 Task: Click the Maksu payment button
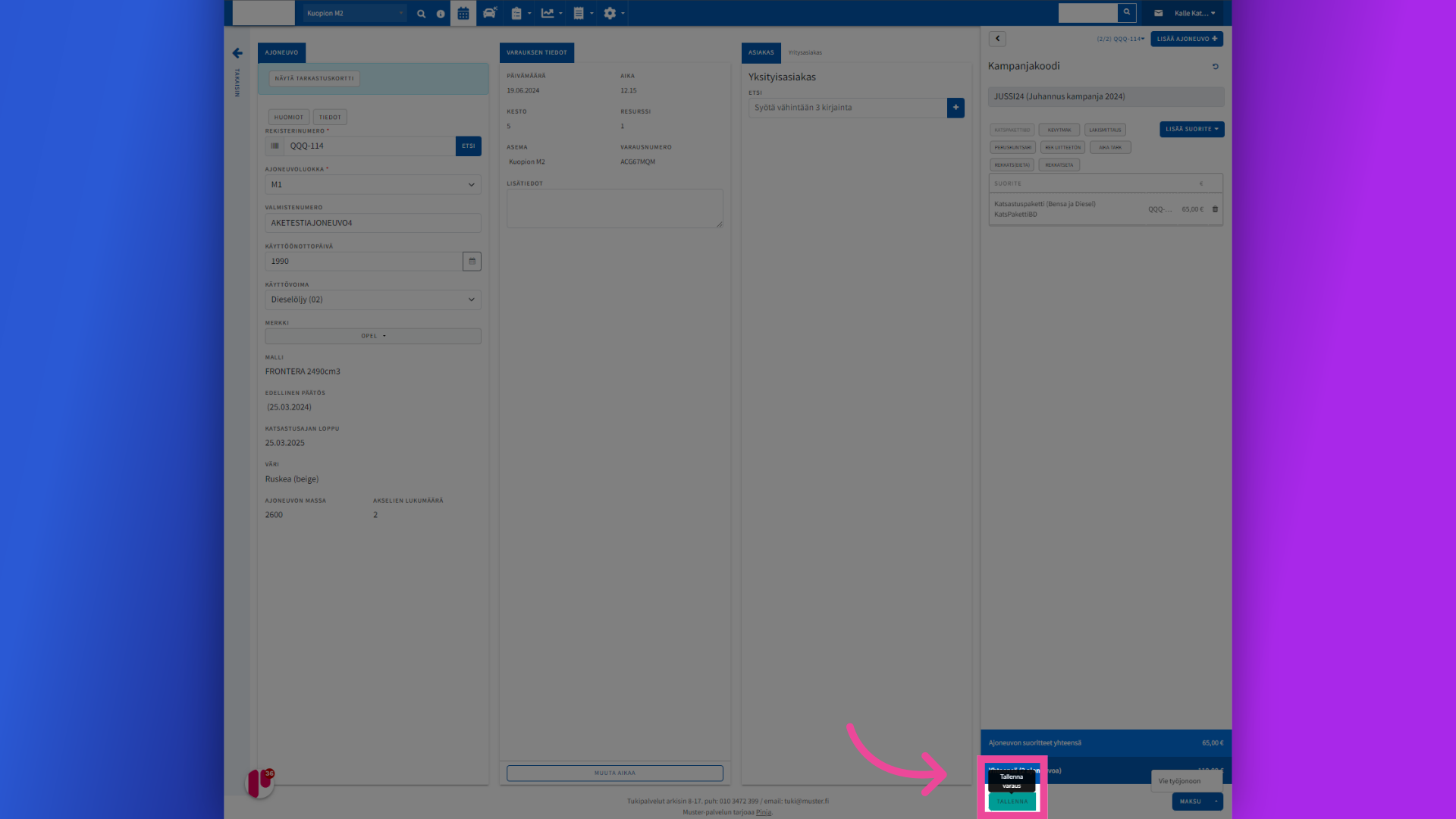tap(1191, 802)
